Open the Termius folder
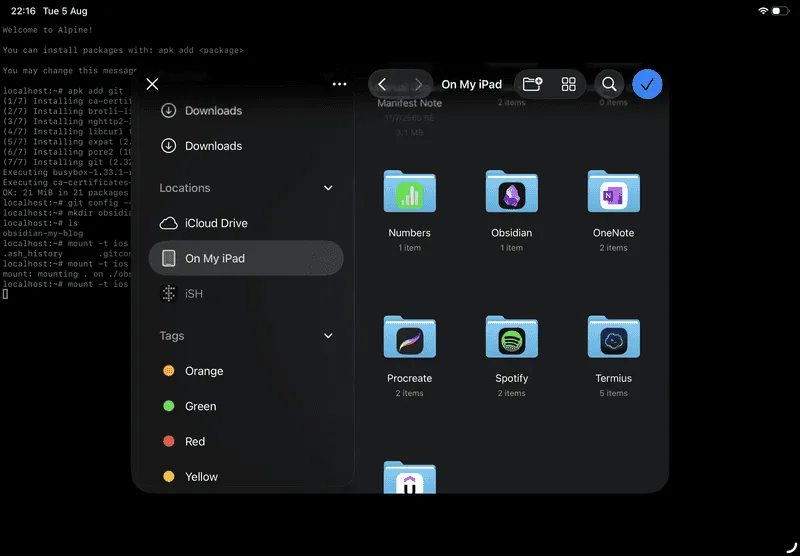 [x=614, y=337]
